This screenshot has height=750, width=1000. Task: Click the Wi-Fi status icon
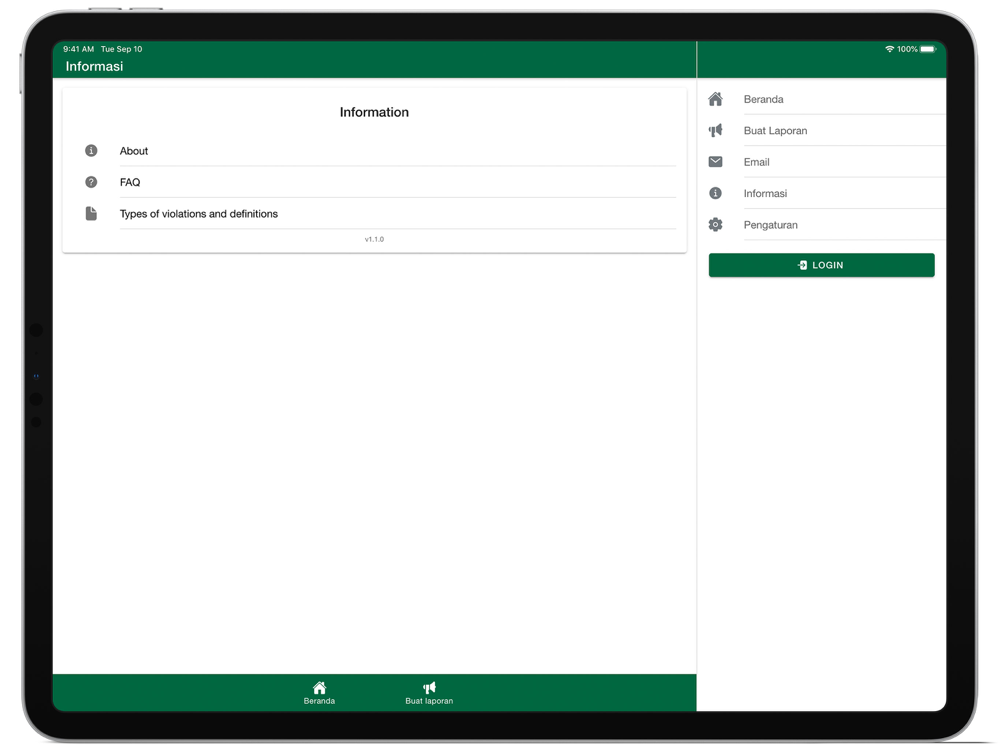890,49
